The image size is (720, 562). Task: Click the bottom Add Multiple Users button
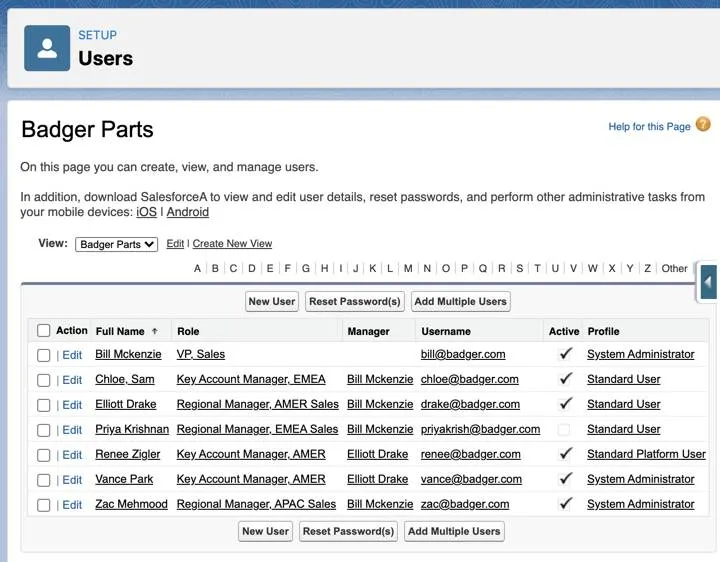click(454, 531)
